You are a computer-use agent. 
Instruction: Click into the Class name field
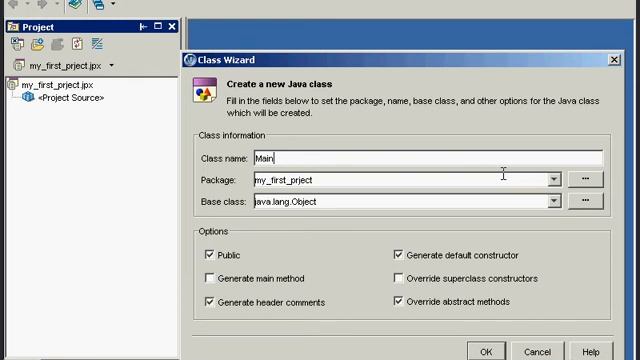coord(428,158)
